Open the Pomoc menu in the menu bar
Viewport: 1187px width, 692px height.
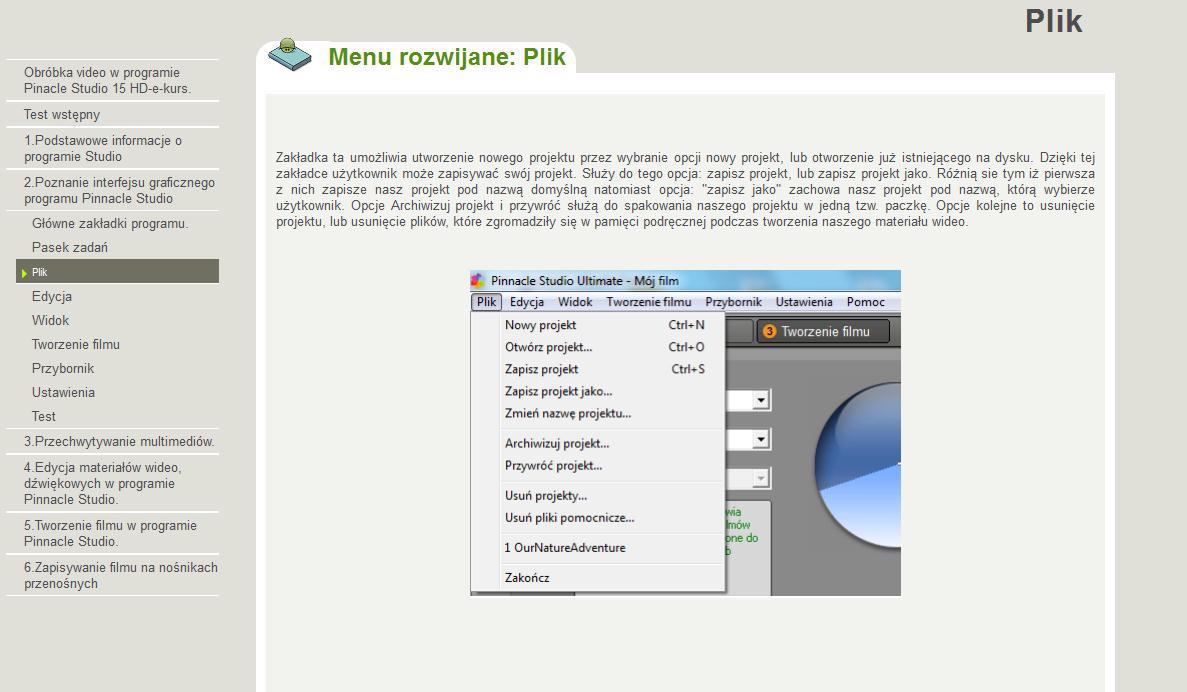pos(865,302)
